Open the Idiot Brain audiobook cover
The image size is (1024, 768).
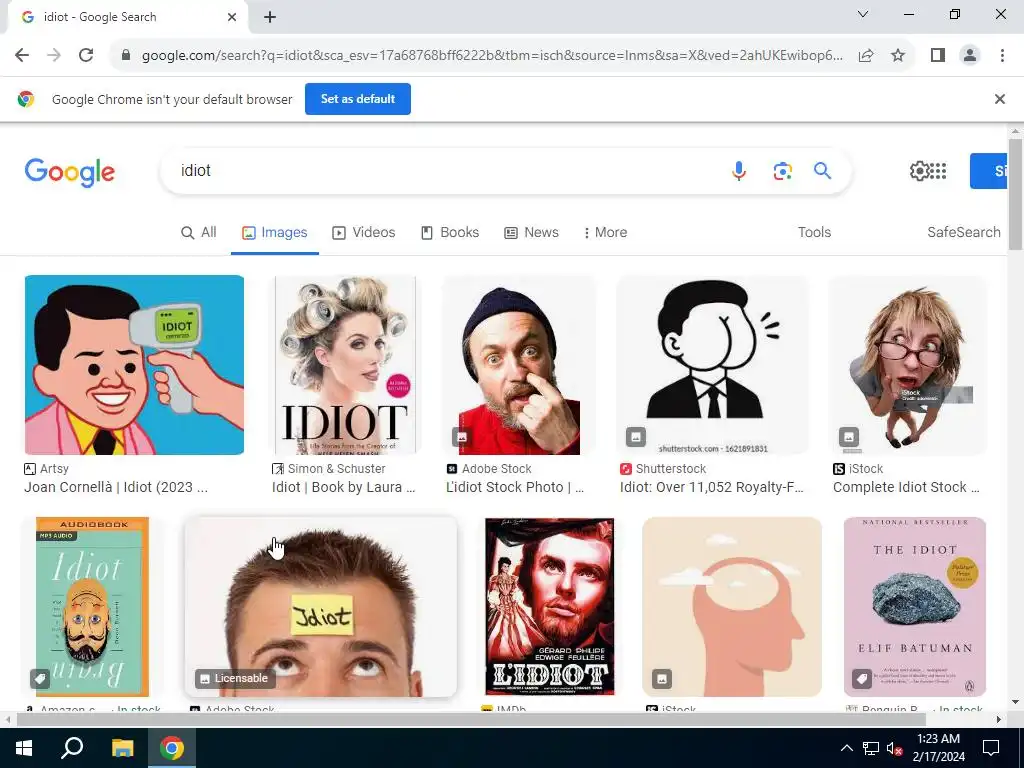(x=92, y=607)
